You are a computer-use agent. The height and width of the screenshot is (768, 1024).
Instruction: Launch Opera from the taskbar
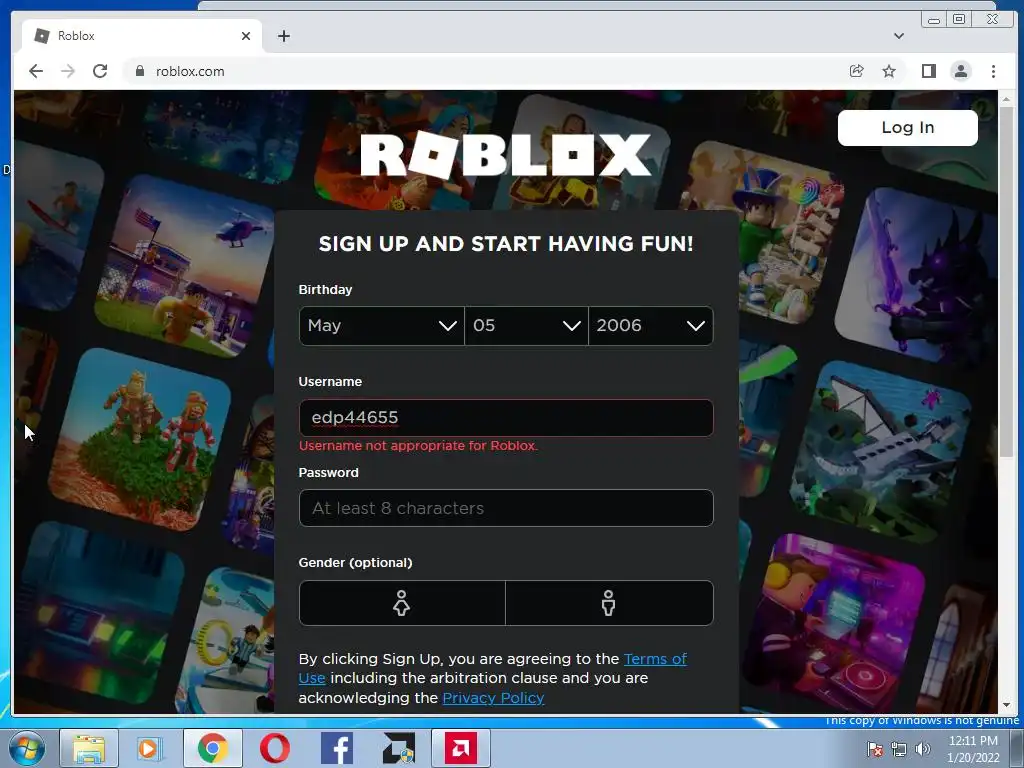(x=275, y=748)
